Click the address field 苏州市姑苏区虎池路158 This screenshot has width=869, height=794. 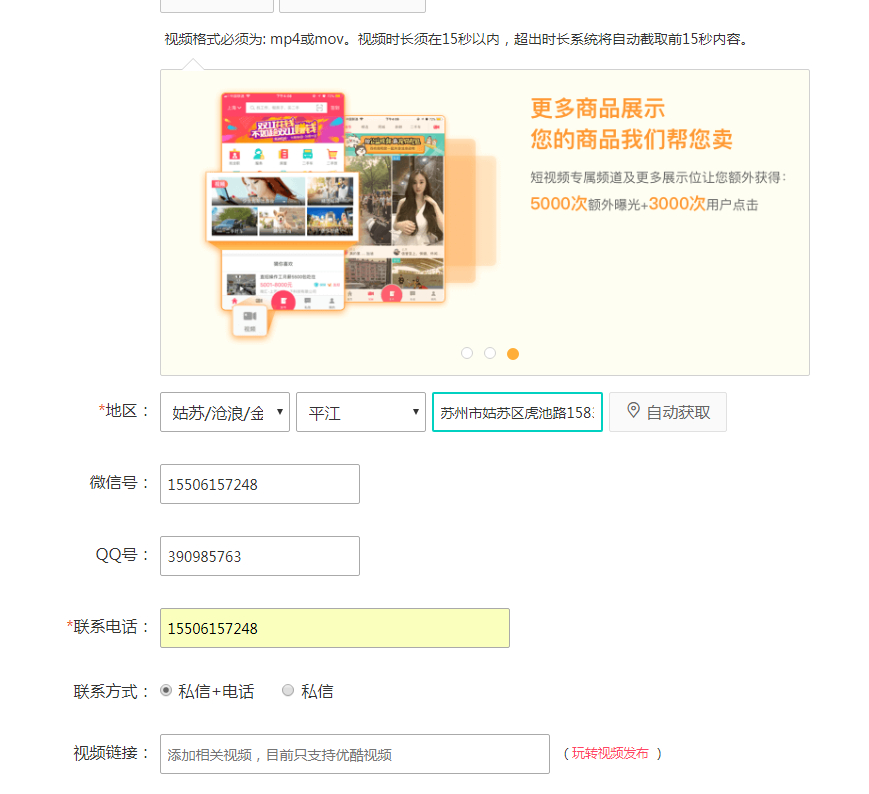[517, 412]
